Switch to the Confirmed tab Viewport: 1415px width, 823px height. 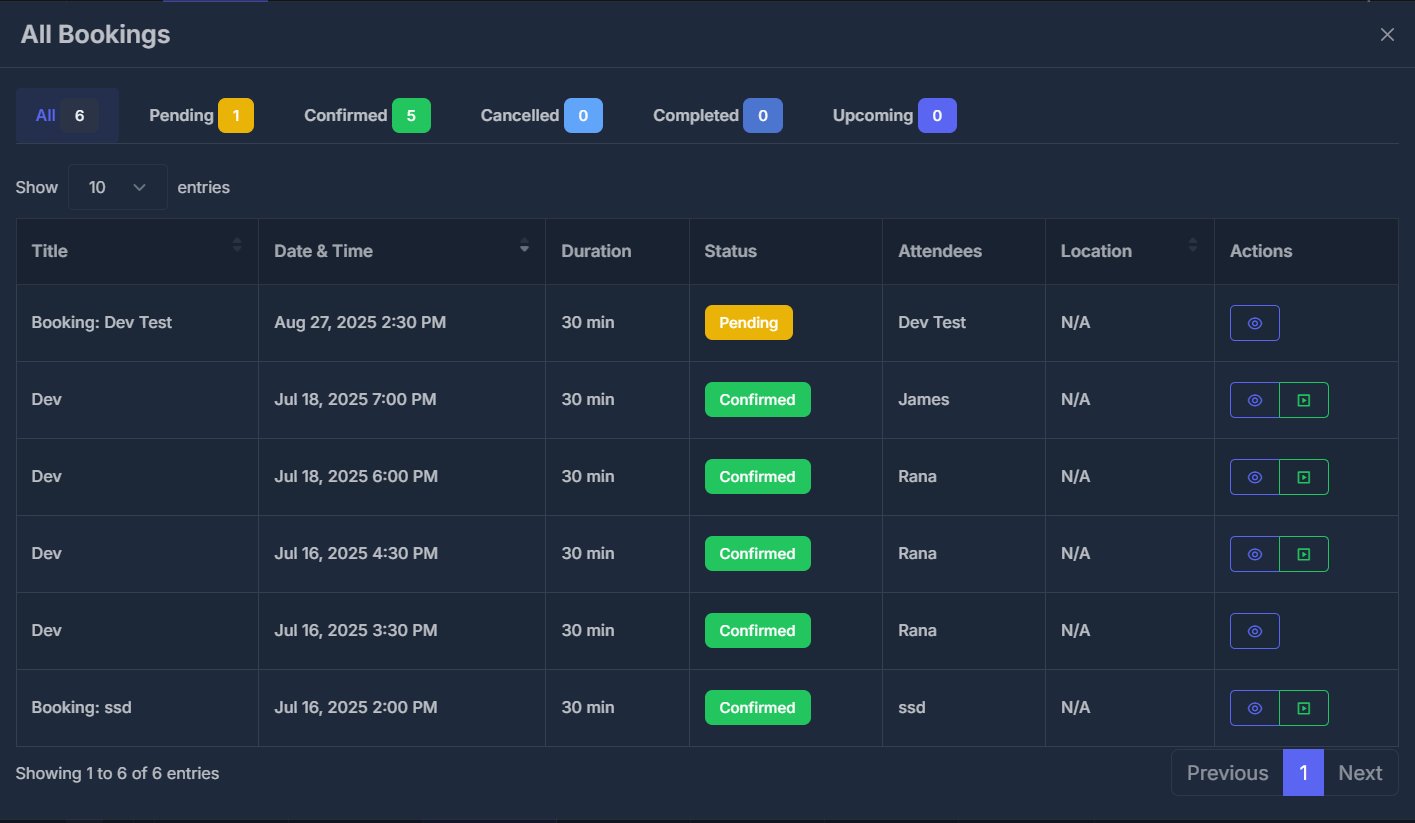tap(367, 115)
